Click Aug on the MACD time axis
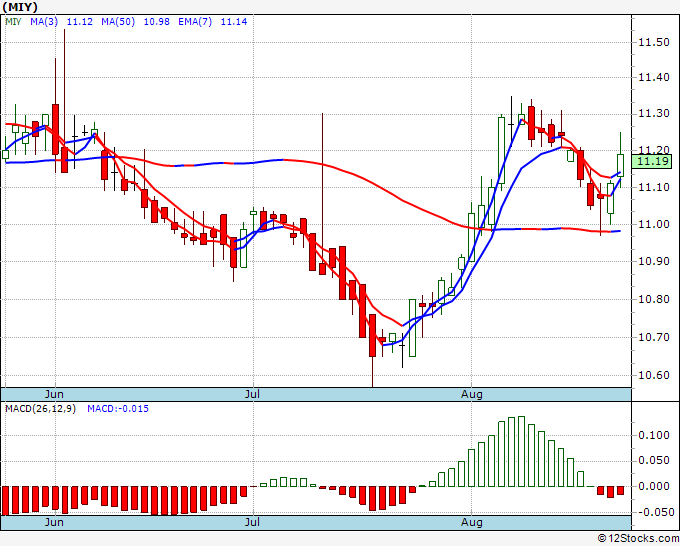The height and width of the screenshot is (546, 680). (471, 522)
